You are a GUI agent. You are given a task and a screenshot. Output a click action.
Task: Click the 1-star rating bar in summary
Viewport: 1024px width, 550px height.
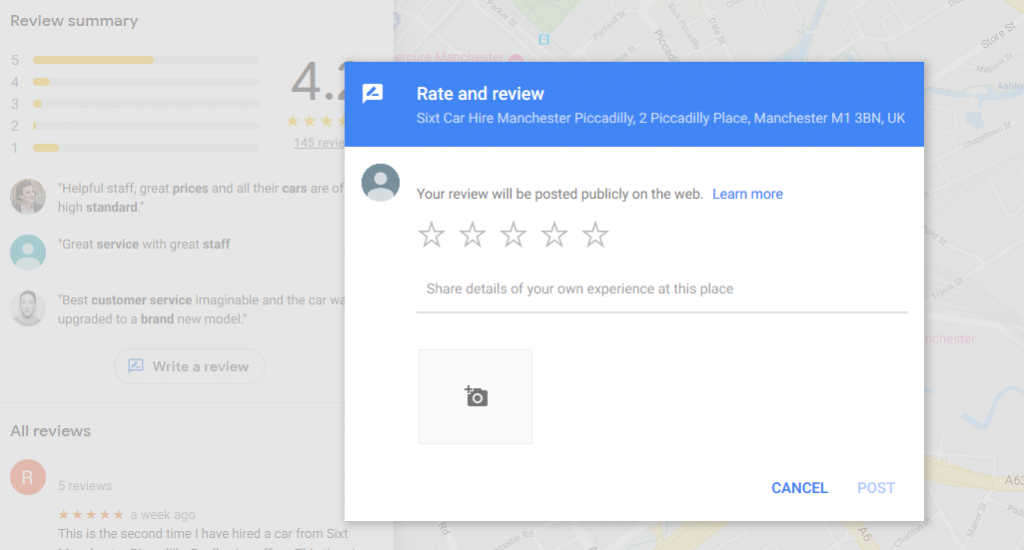(146, 148)
